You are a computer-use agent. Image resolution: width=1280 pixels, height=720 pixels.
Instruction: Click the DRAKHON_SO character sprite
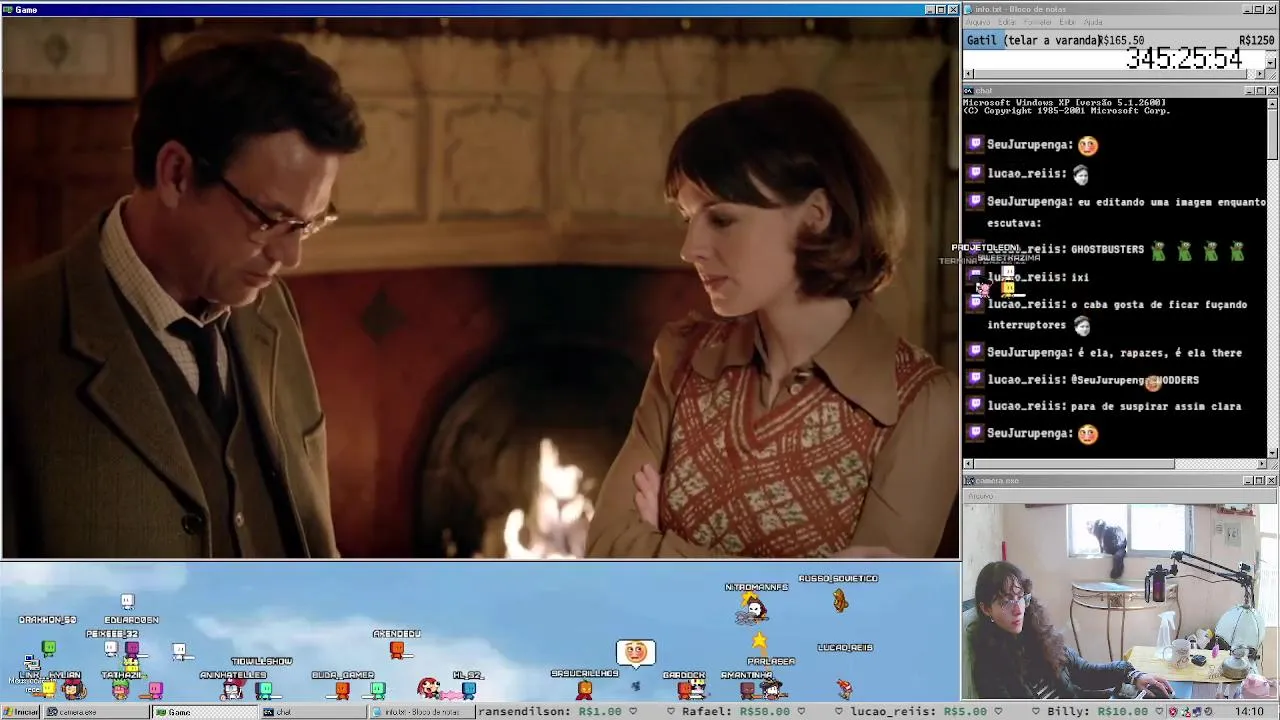[48, 648]
